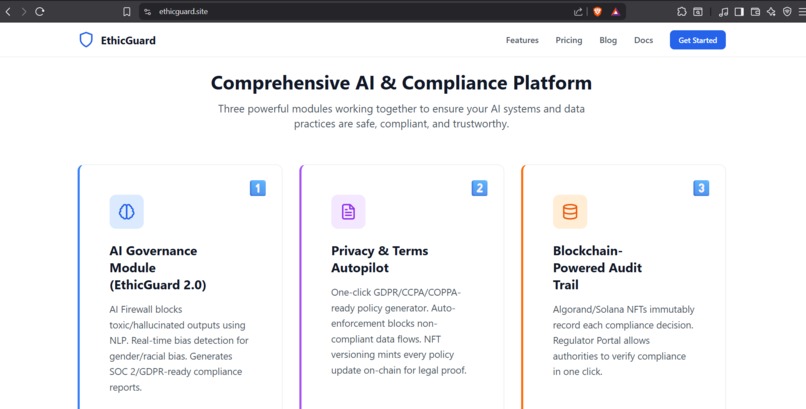Click the 'Algorand/Solana NFTs immutably' description text
This screenshot has width=806, height=409.
624,341
